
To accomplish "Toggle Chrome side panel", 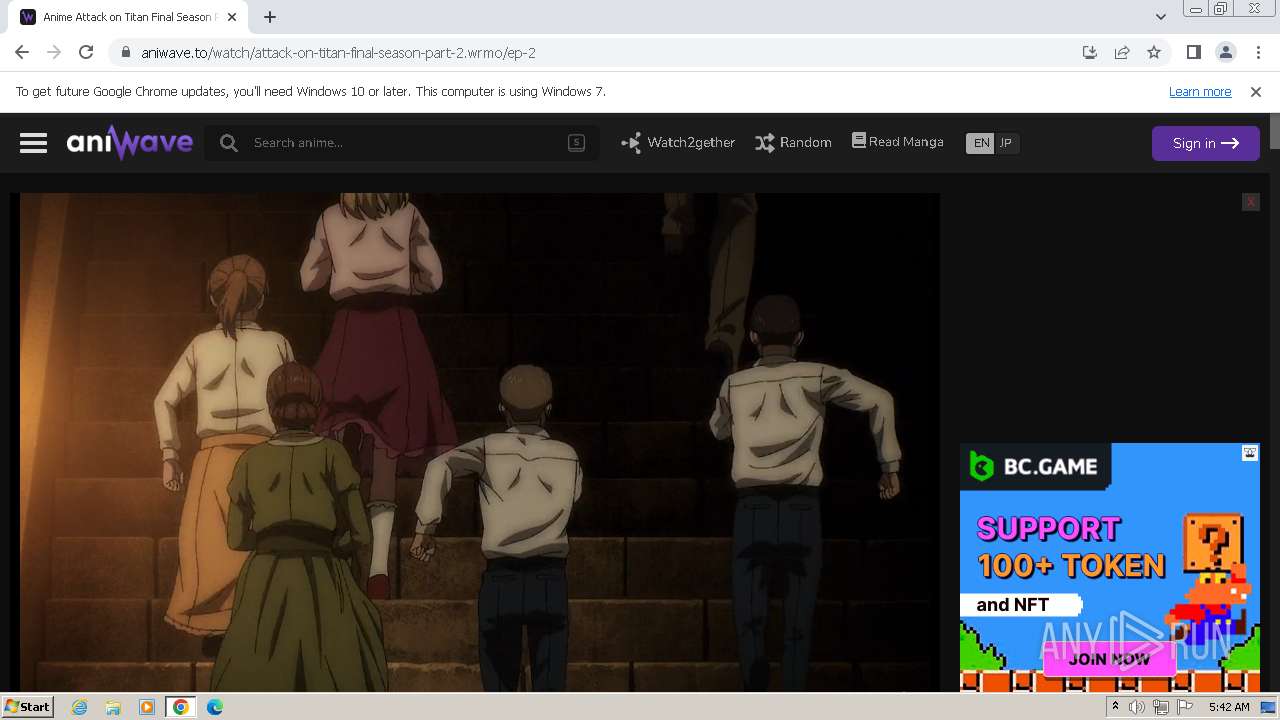I will pos(1193,52).
